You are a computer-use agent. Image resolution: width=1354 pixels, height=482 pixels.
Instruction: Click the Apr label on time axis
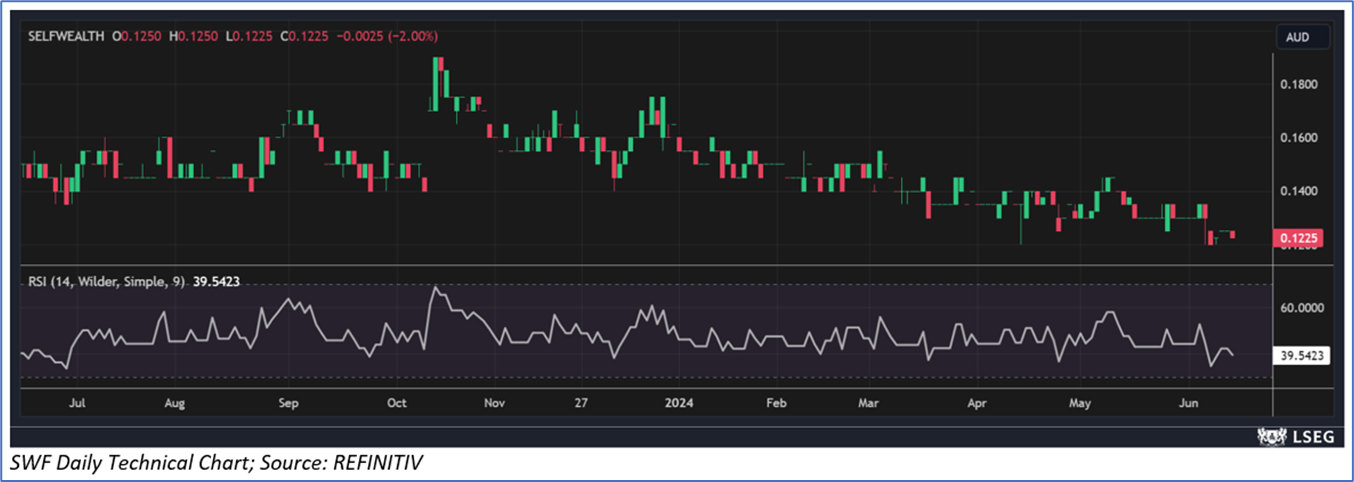(x=978, y=404)
